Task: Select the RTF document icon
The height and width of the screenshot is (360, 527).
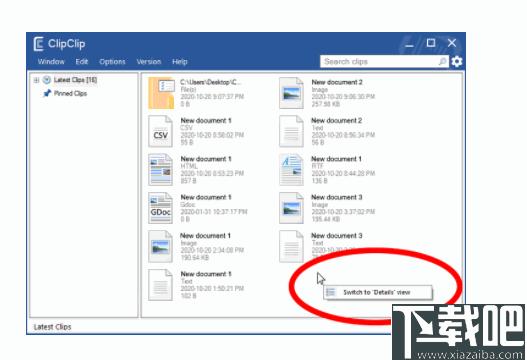Action: point(291,169)
